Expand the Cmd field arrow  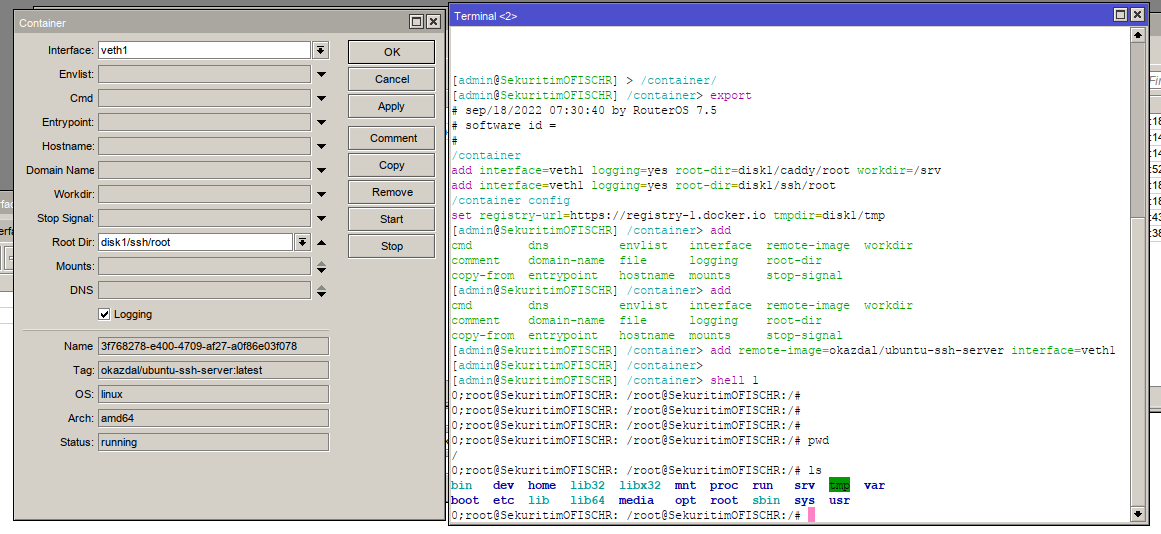[321, 99]
